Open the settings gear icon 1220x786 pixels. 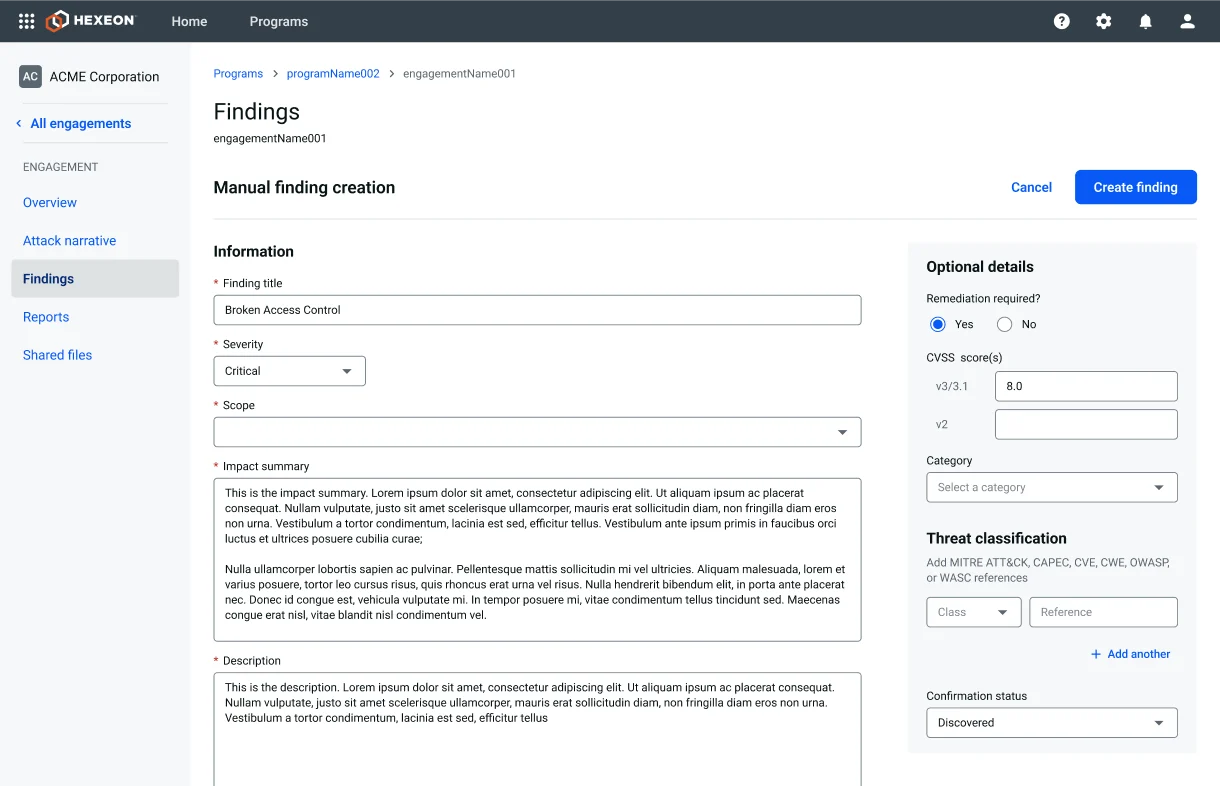[1104, 21]
